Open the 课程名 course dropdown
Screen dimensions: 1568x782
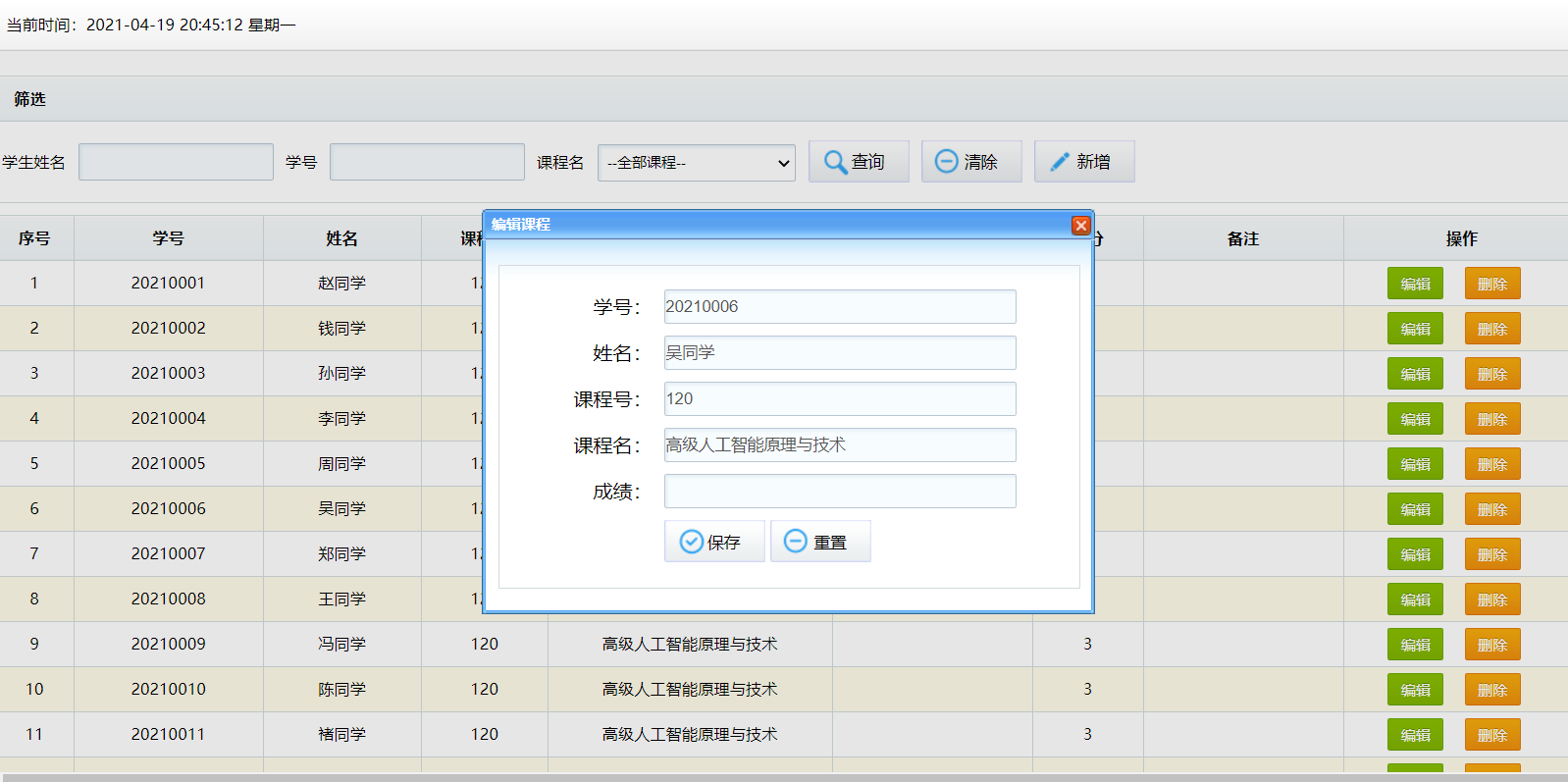click(x=697, y=163)
